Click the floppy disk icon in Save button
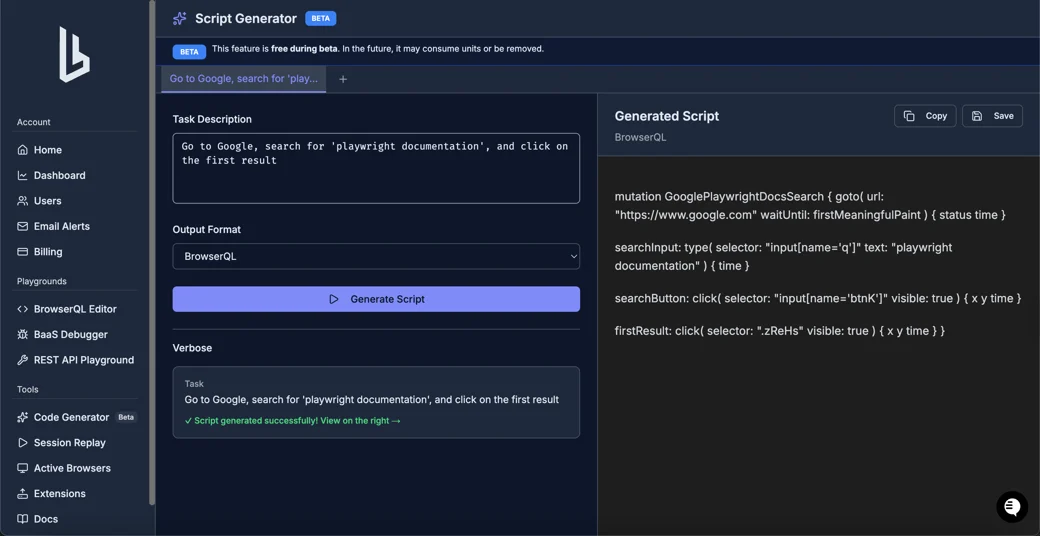The image size is (1040, 536). tap(977, 115)
